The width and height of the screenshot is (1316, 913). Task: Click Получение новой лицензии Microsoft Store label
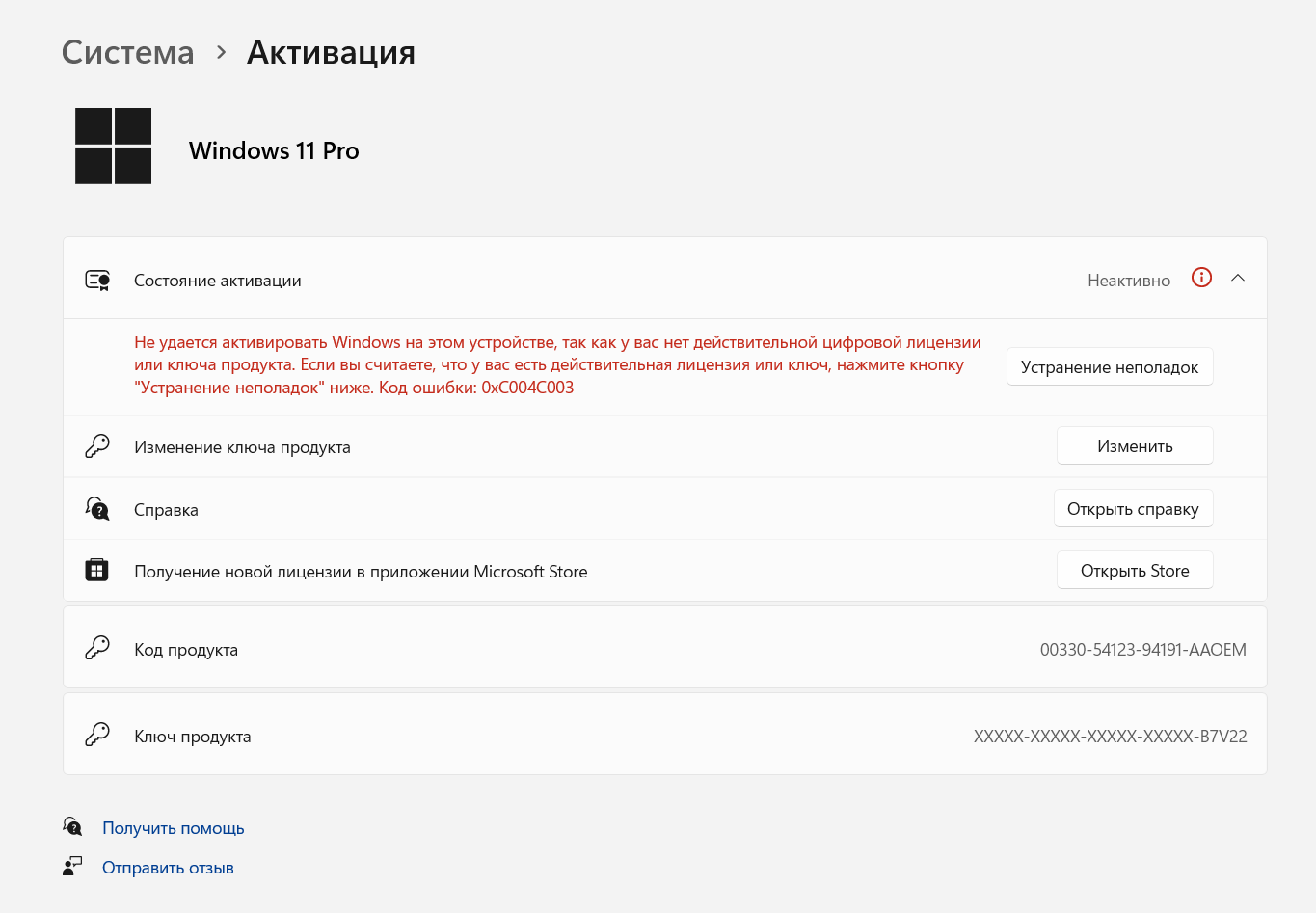361,572
